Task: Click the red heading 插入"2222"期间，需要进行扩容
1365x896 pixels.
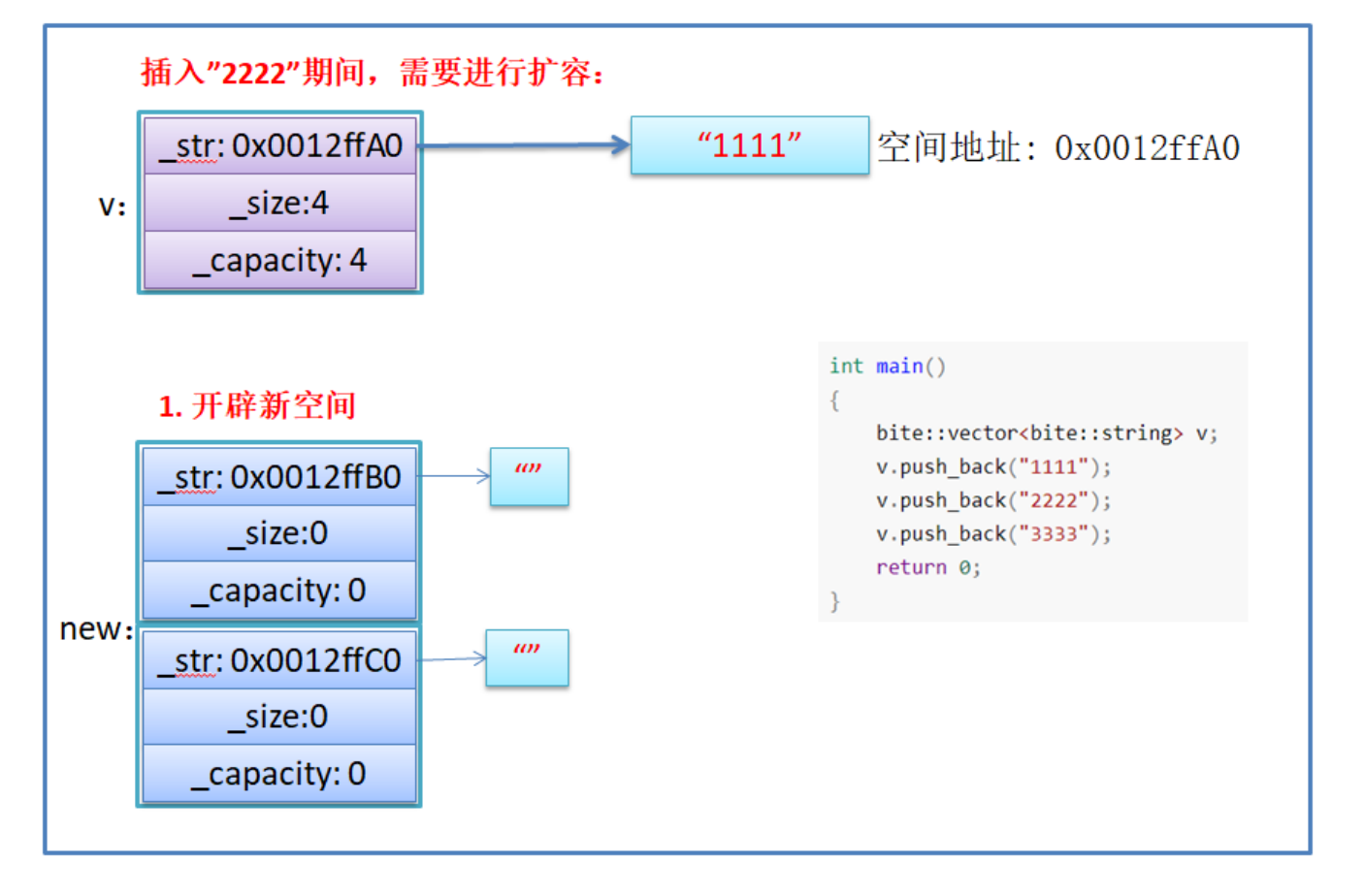Action: 373,73
